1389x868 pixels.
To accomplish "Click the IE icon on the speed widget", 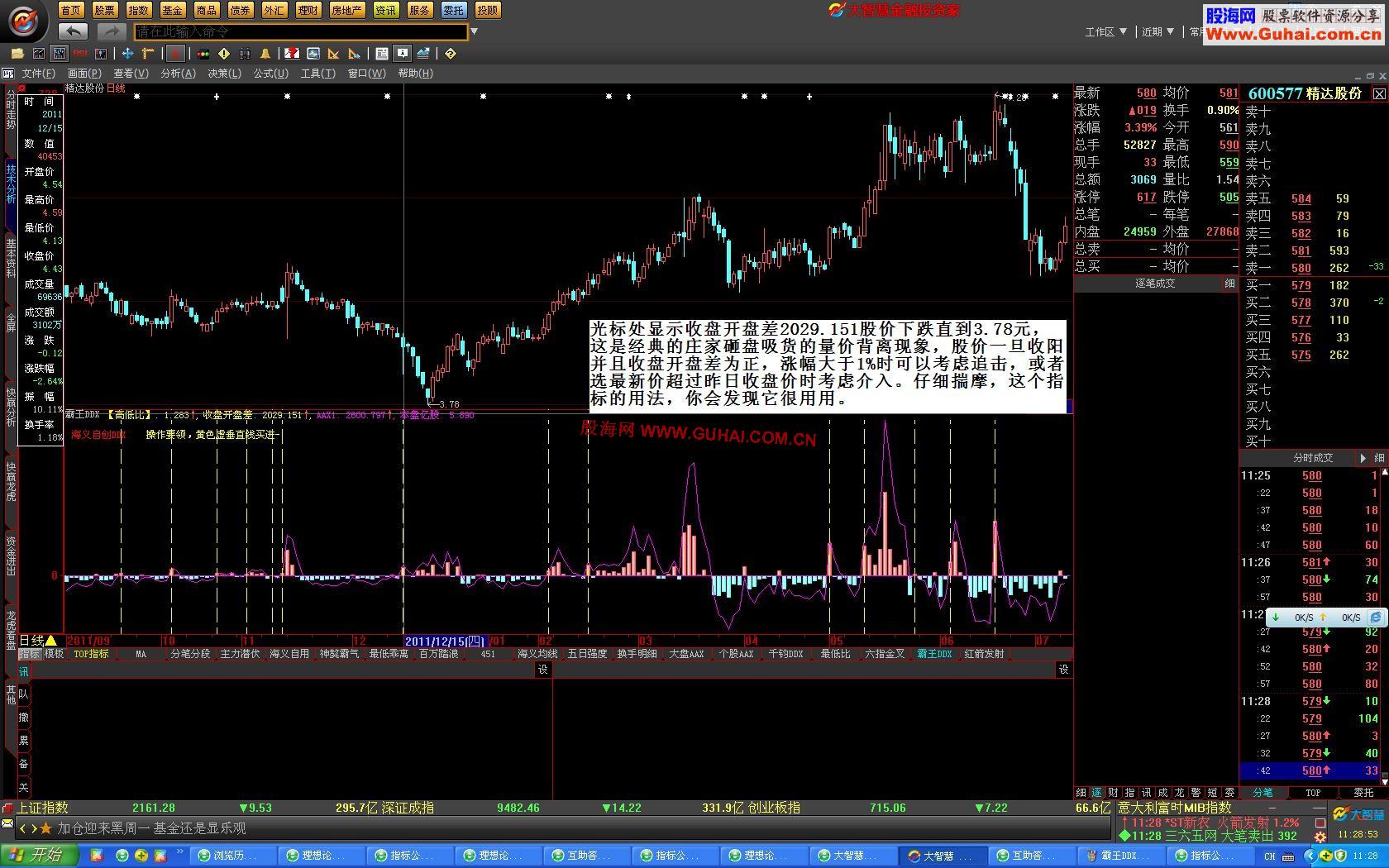I will pos(1376,618).
